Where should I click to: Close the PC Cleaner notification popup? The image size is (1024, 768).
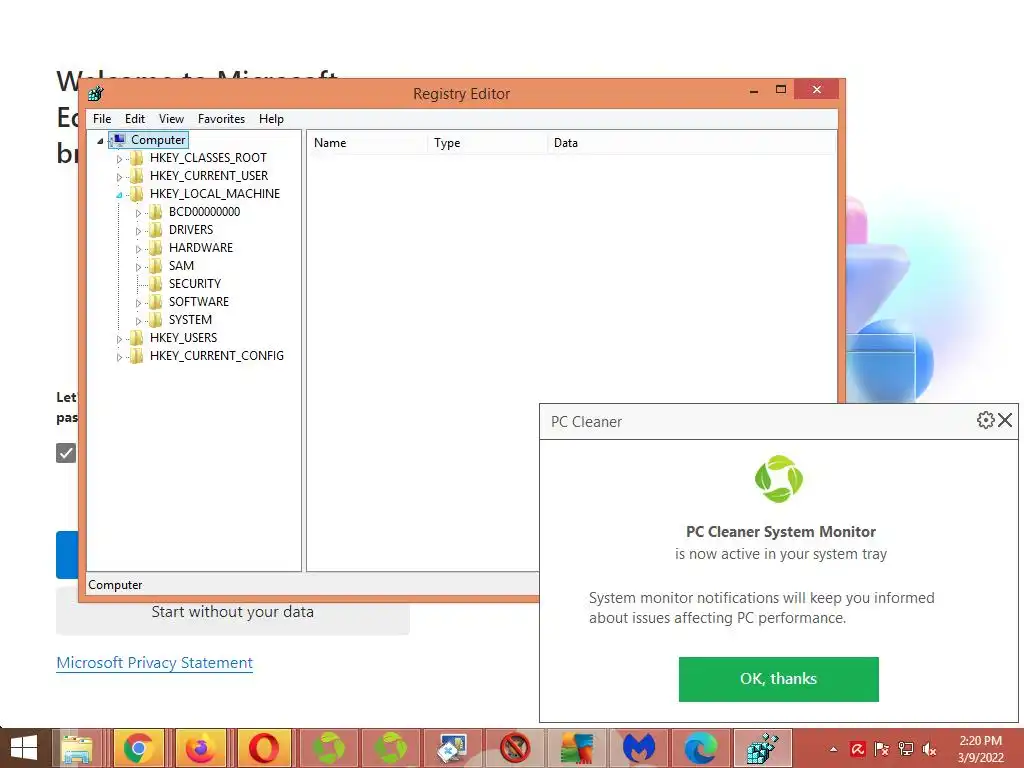point(1005,420)
